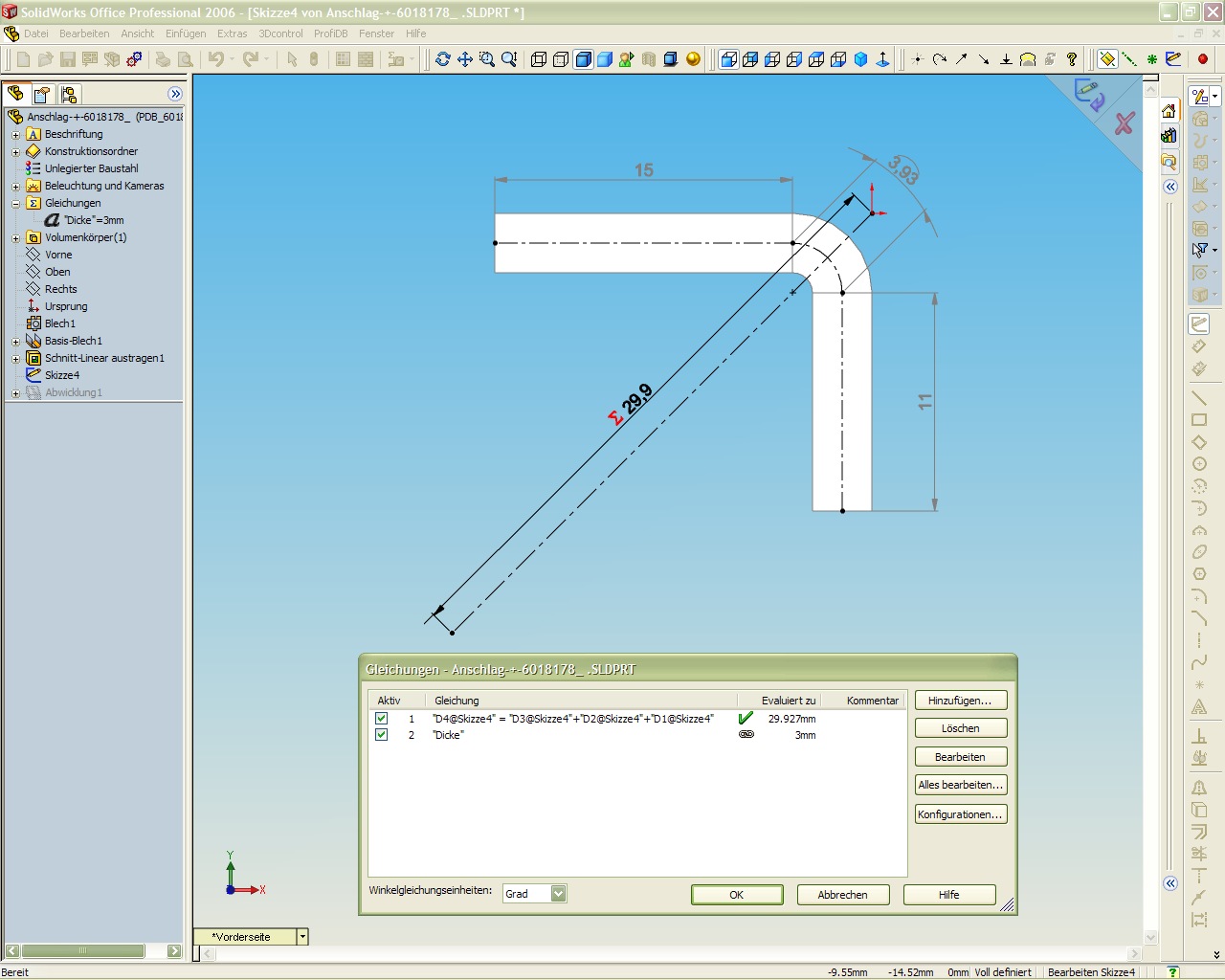Click the Options gears icon
The width and height of the screenshot is (1225, 980).
[x=134, y=59]
